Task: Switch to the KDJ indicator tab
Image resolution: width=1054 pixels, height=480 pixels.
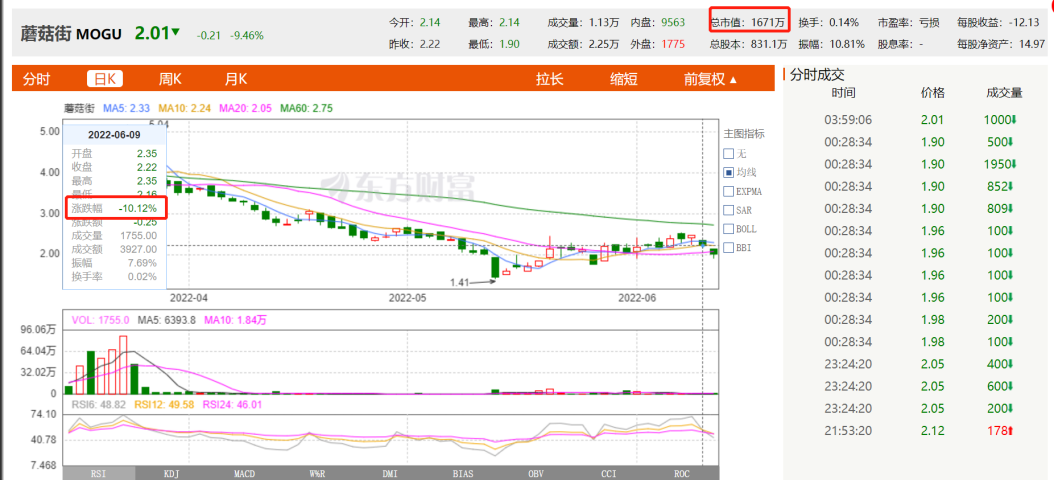Action: (171, 473)
